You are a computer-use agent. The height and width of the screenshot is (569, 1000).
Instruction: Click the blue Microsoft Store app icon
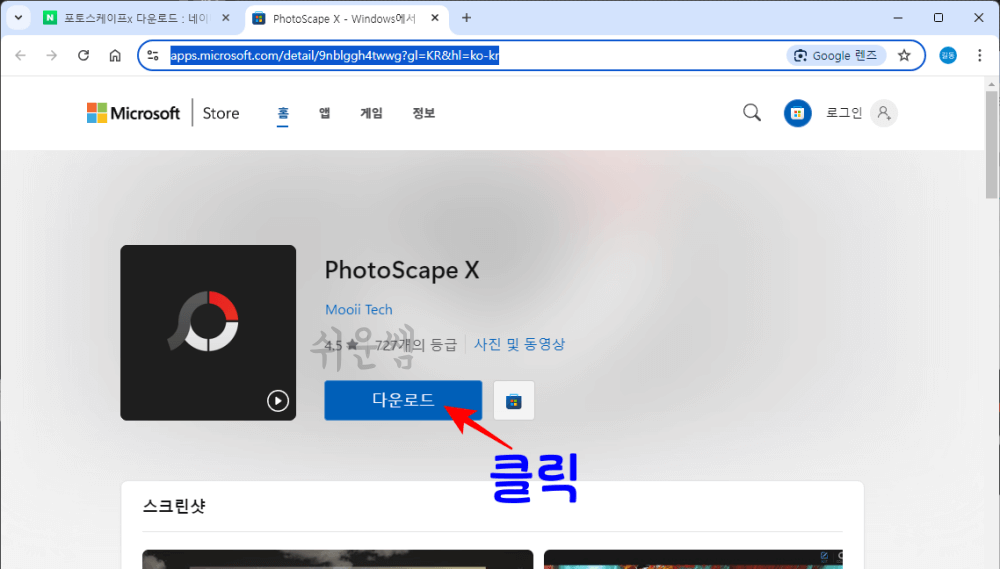[797, 114]
